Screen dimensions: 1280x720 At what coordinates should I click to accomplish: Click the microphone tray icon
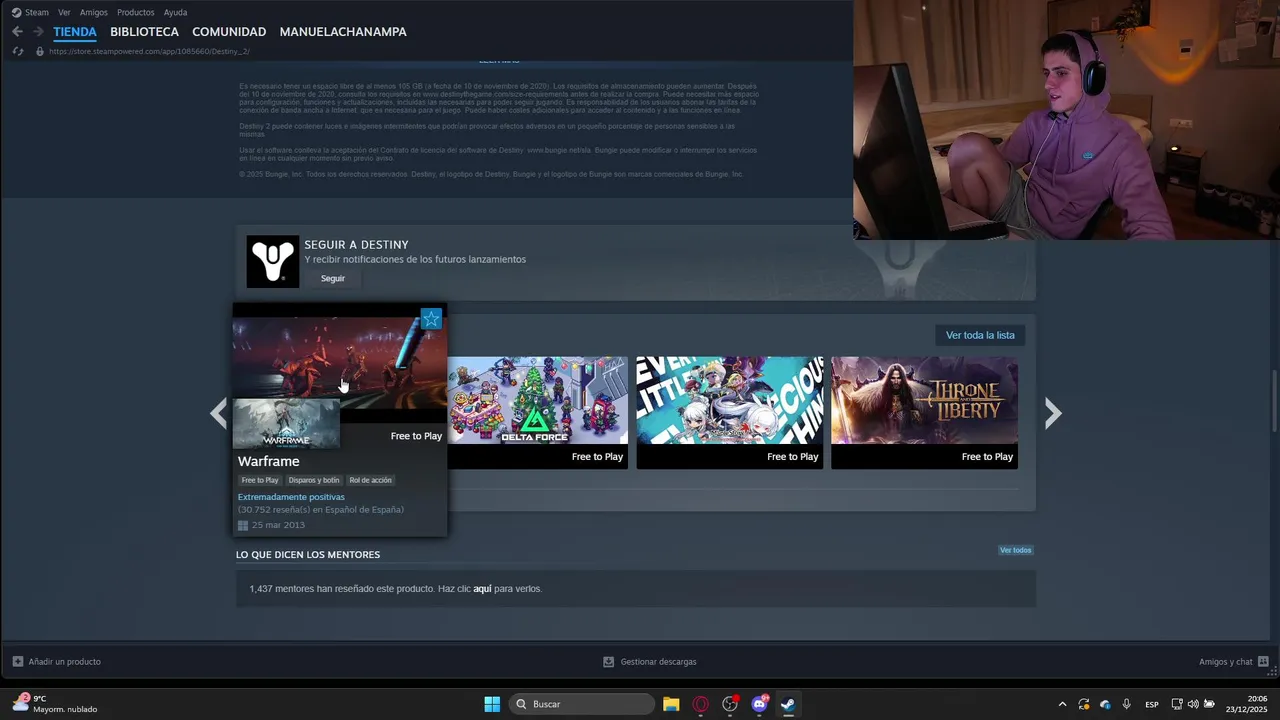click(1127, 704)
